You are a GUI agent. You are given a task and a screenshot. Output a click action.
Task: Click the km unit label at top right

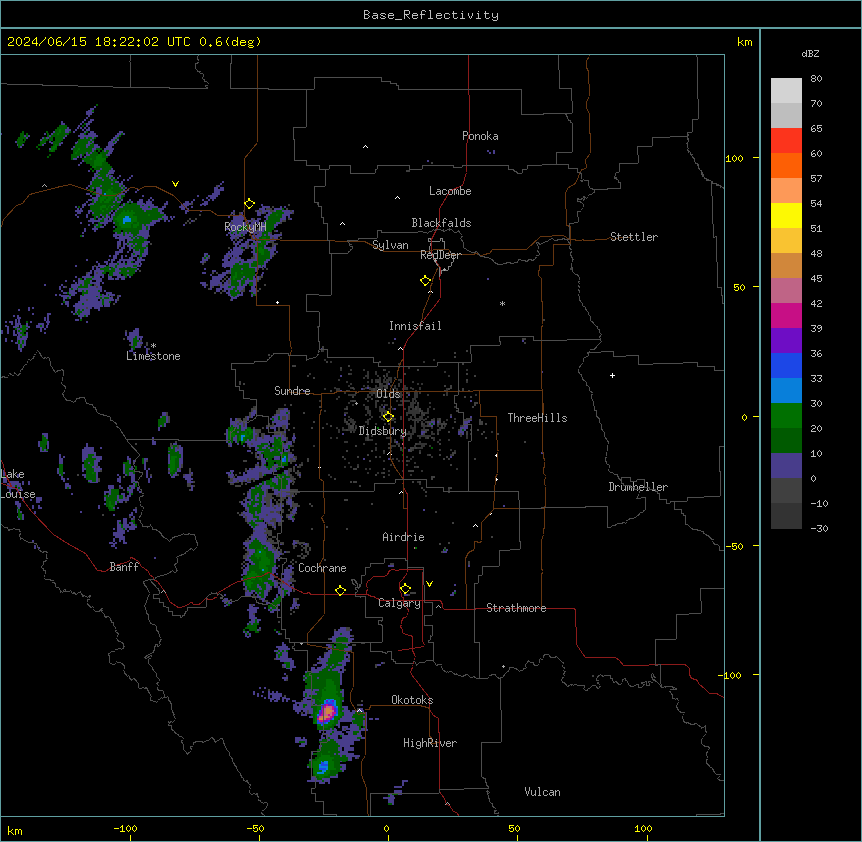coord(745,42)
